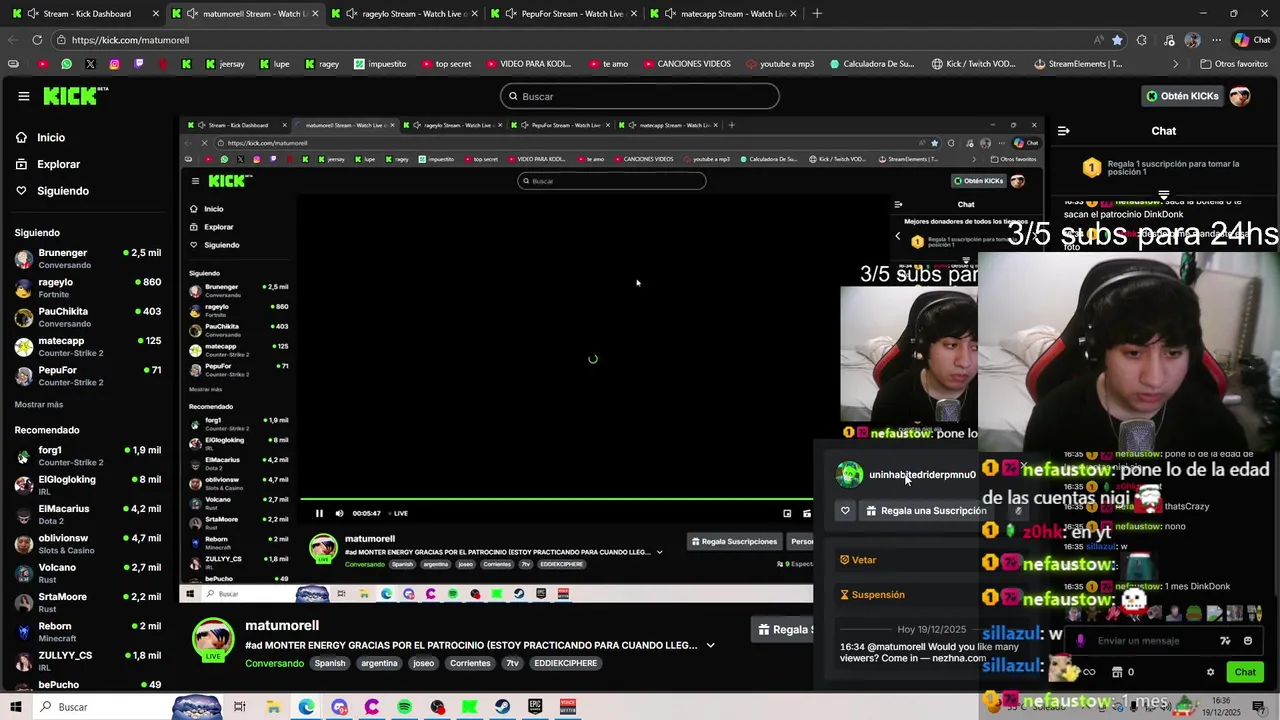Switch to PepuFor Stream tab
The height and width of the screenshot is (720, 1280).
(563, 14)
